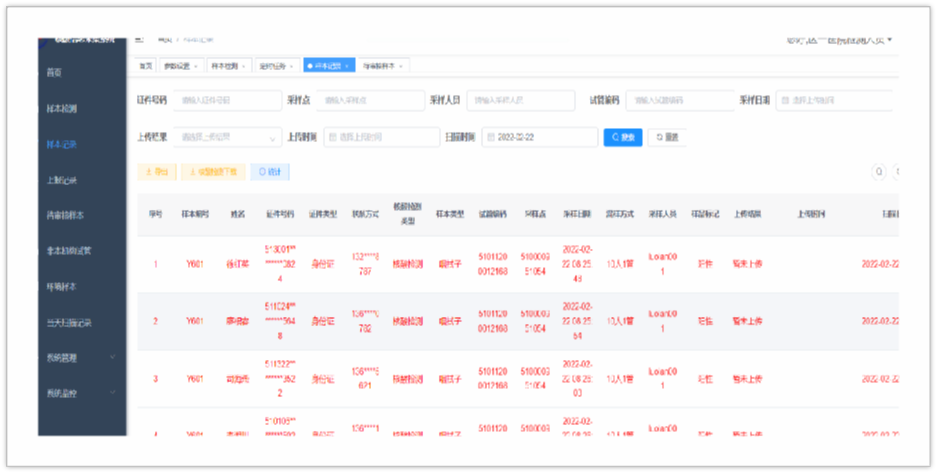Viewport: 938px width, 474px height.
Task: Click the reset button beside search
Action: click(667, 137)
